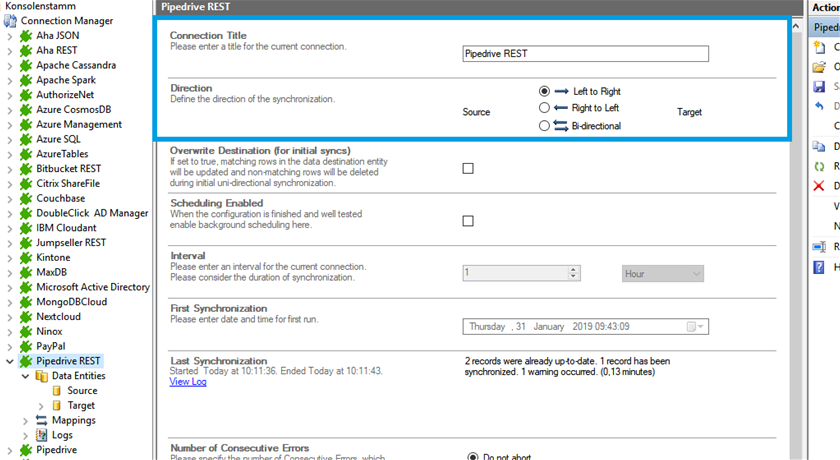Open the Hour interval unit dropdown
Viewport: 840px width, 460px height.
tap(663, 273)
